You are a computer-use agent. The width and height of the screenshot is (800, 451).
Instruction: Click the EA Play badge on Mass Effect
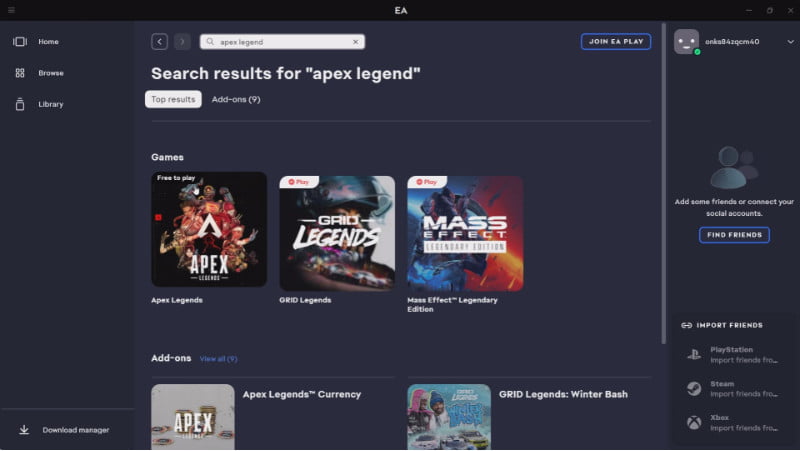[x=427, y=182]
